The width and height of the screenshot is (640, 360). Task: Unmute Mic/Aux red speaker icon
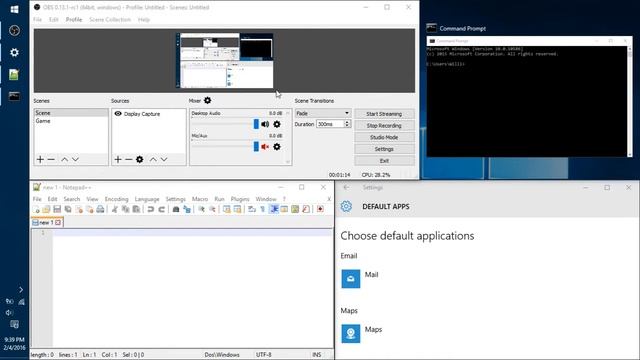coord(265,147)
